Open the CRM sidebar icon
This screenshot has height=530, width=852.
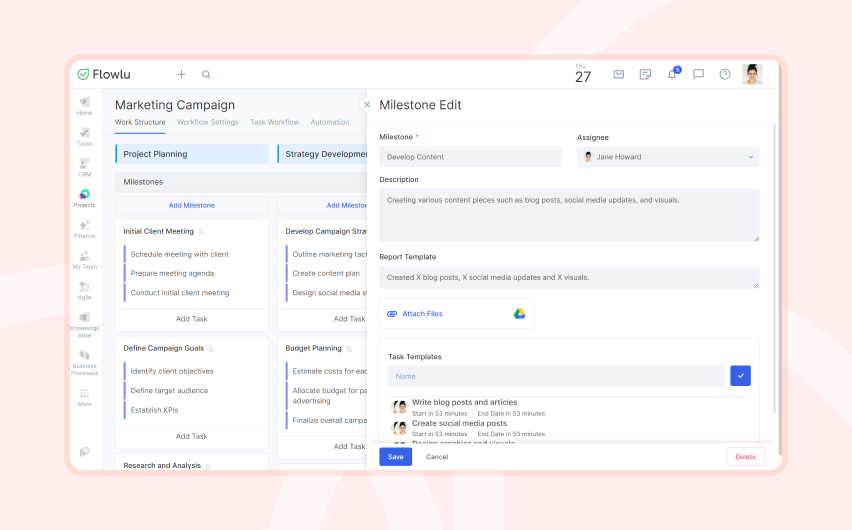click(84, 167)
